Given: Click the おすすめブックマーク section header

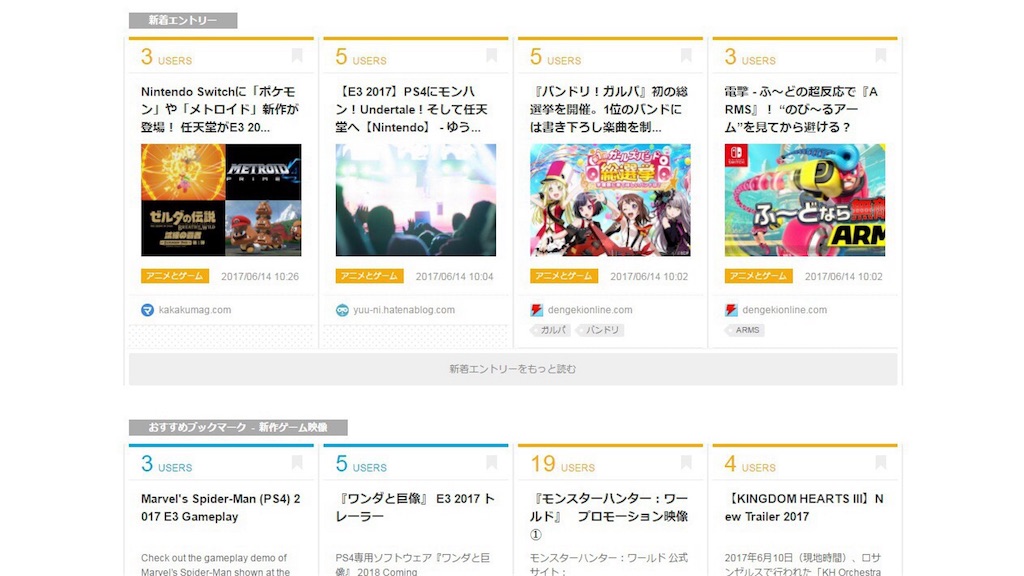Looking at the screenshot, I should coord(238,427).
